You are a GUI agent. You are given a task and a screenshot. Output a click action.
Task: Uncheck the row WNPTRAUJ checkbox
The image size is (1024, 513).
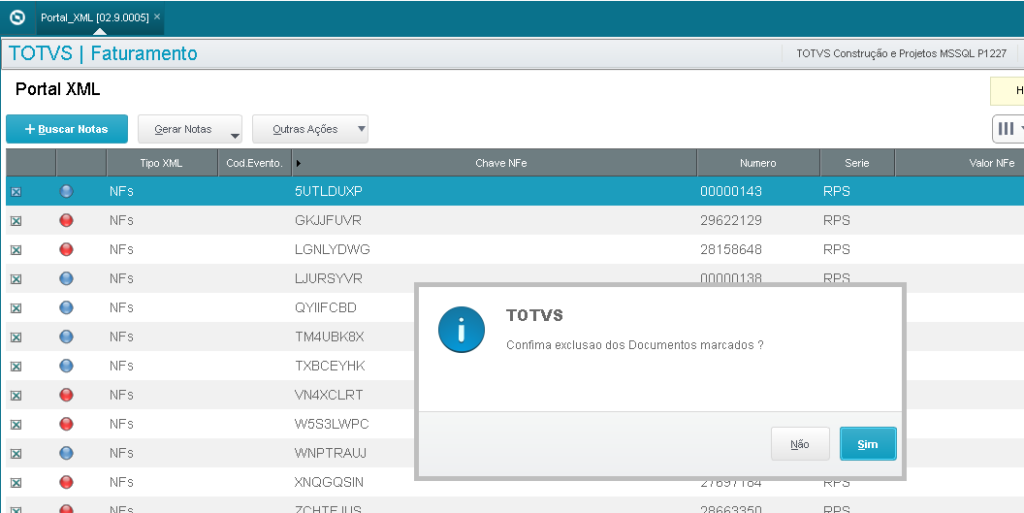coord(16,454)
